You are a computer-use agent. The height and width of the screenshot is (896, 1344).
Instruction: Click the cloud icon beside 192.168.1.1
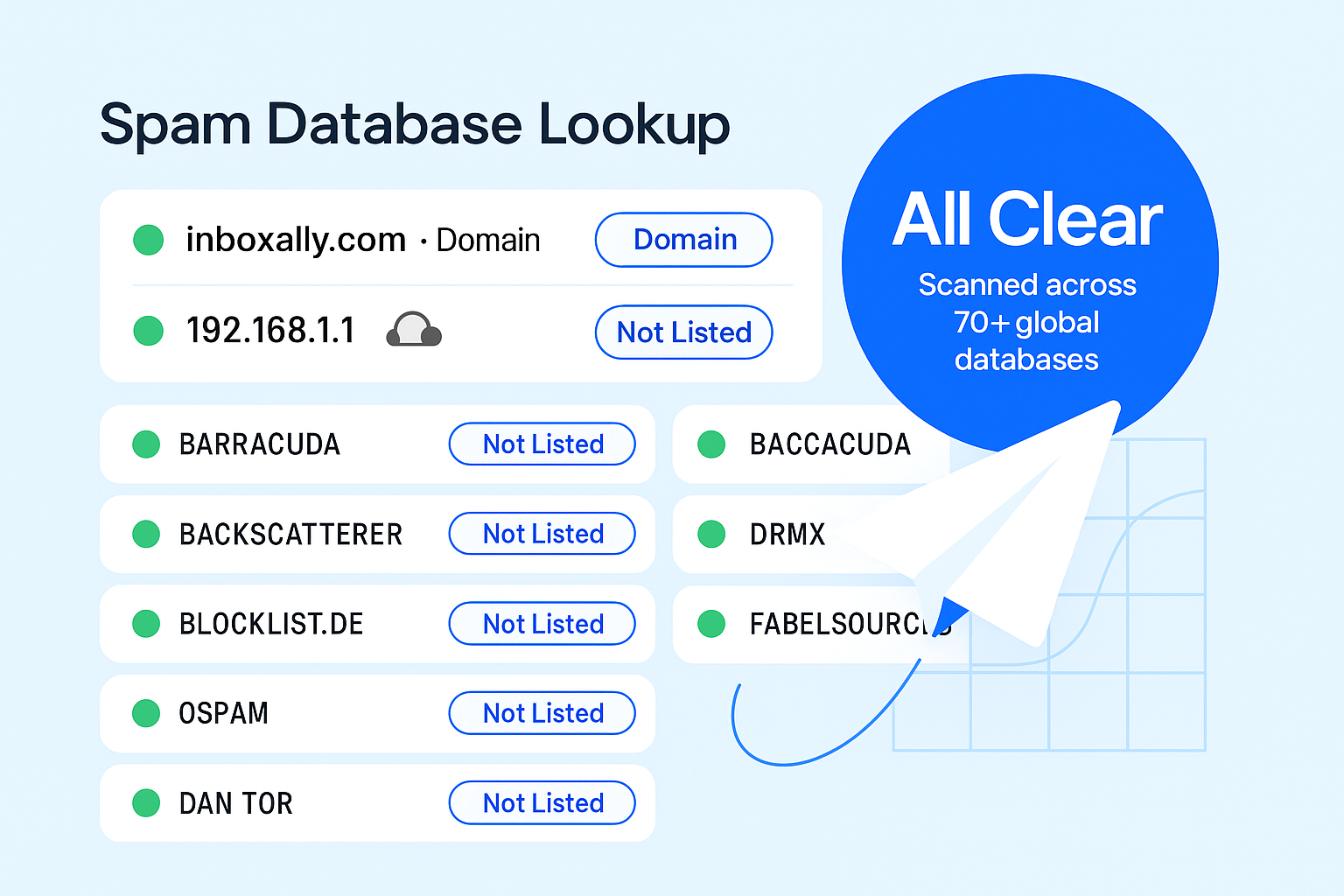click(x=413, y=331)
